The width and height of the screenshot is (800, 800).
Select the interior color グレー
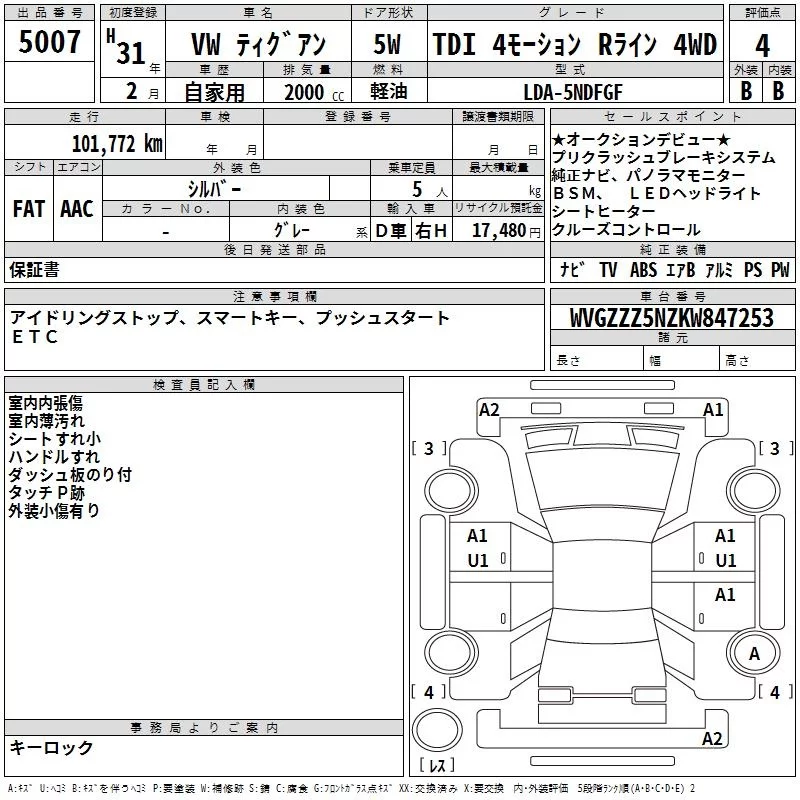(292, 230)
